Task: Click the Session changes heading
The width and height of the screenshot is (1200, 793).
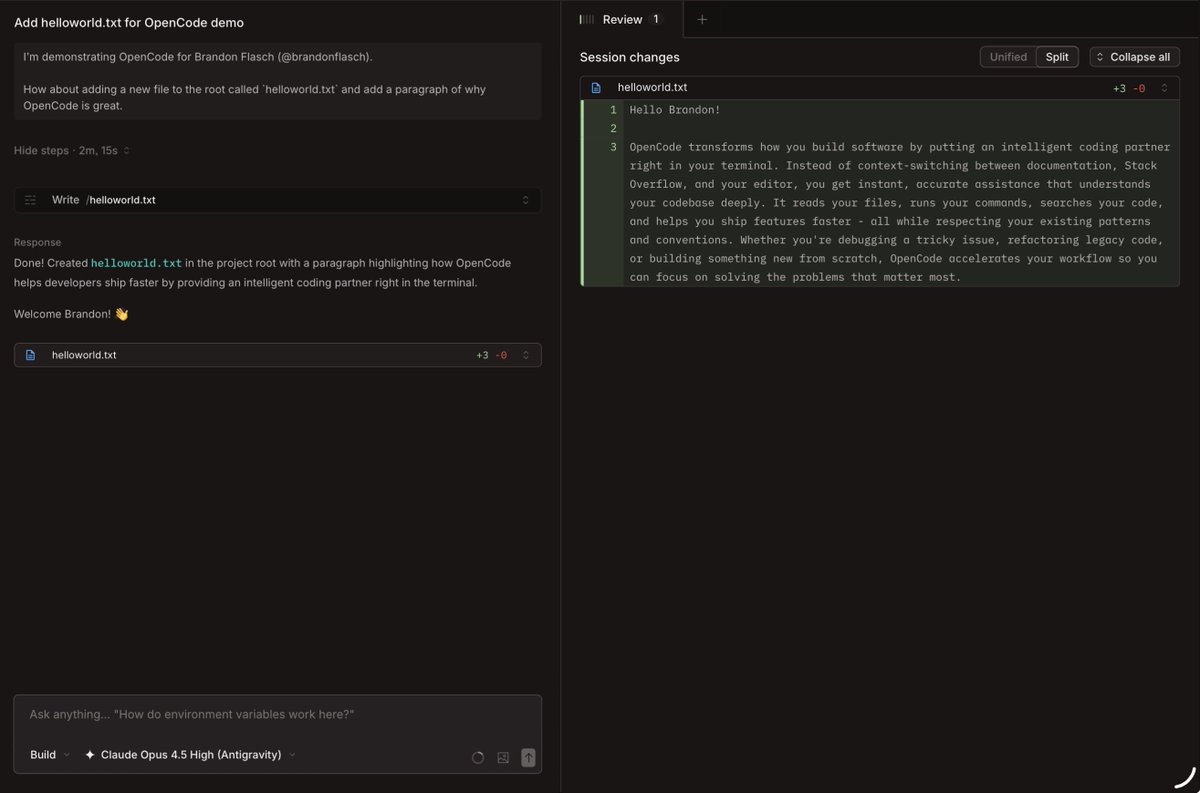Action: [629, 57]
